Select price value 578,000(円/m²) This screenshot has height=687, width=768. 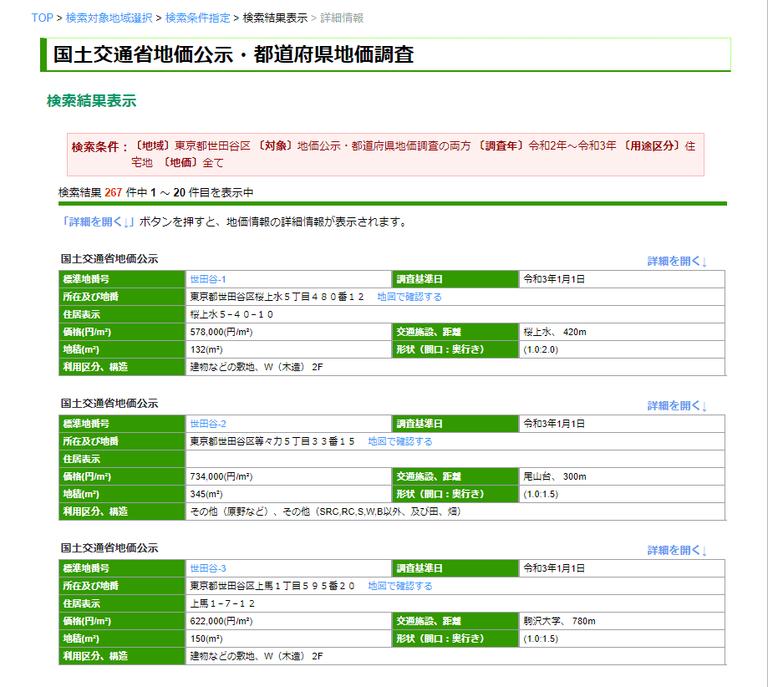[221, 332]
